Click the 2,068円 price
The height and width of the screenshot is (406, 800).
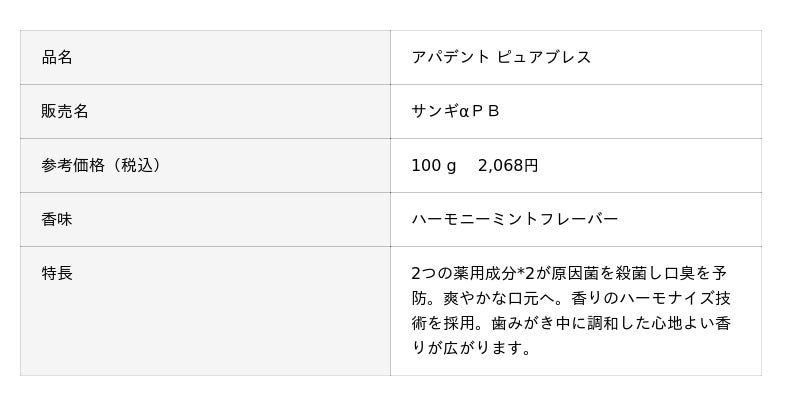[x=508, y=165]
